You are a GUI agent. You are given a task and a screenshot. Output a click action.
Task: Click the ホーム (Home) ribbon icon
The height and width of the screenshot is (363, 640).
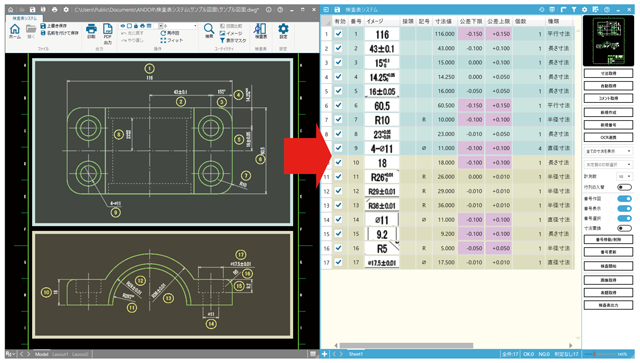15,29
